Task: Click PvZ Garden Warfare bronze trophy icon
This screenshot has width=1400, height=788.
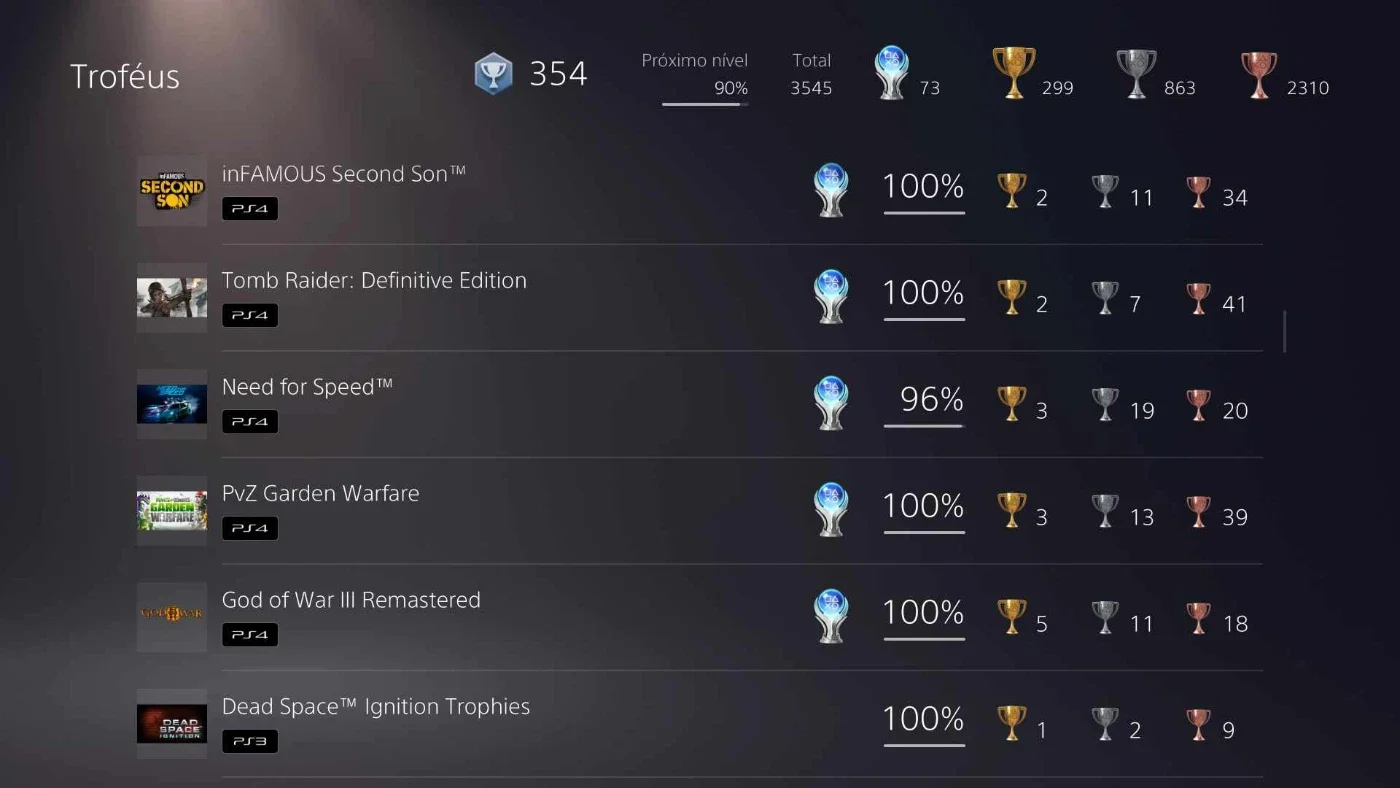Action: point(1198,510)
